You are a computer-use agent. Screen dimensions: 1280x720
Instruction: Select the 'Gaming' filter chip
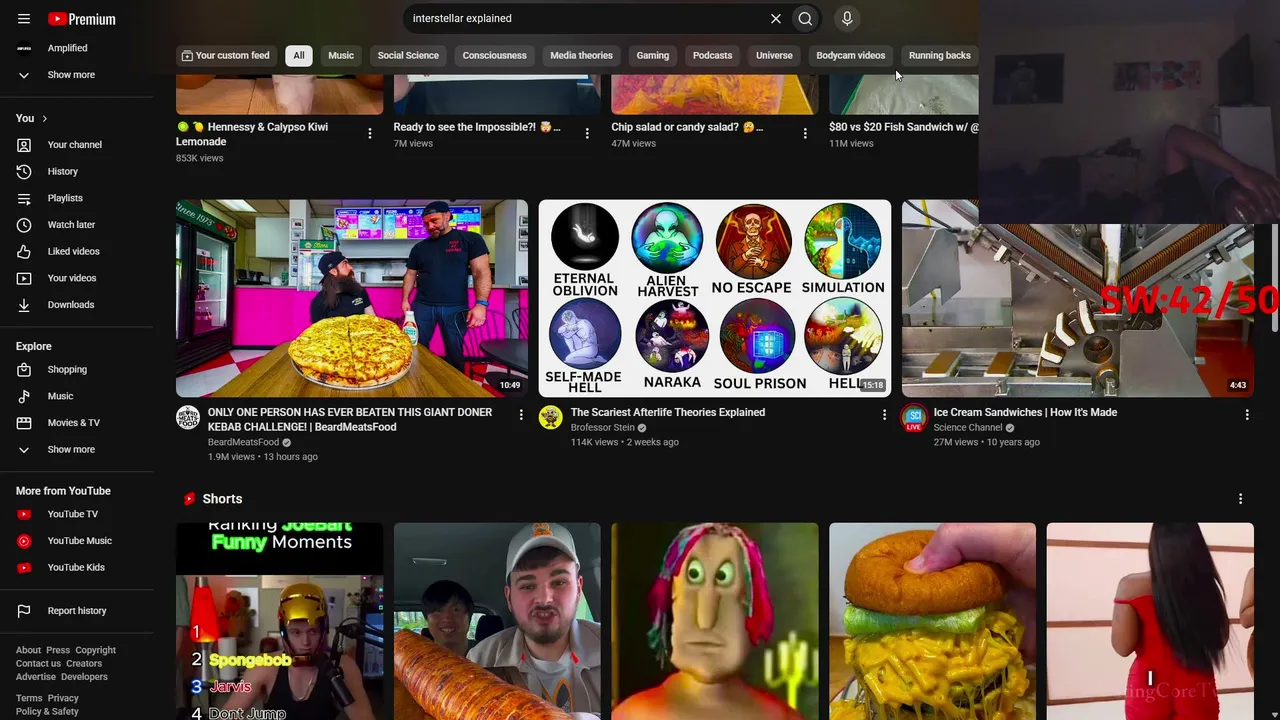click(653, 56)
